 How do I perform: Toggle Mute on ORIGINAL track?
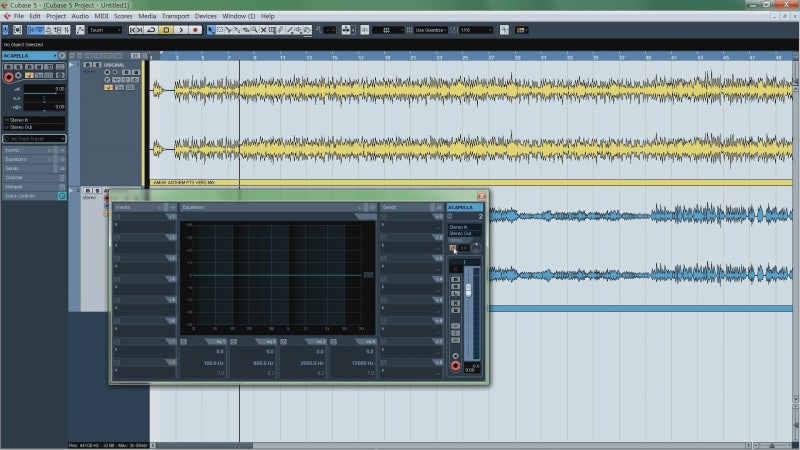pos(88,65)
